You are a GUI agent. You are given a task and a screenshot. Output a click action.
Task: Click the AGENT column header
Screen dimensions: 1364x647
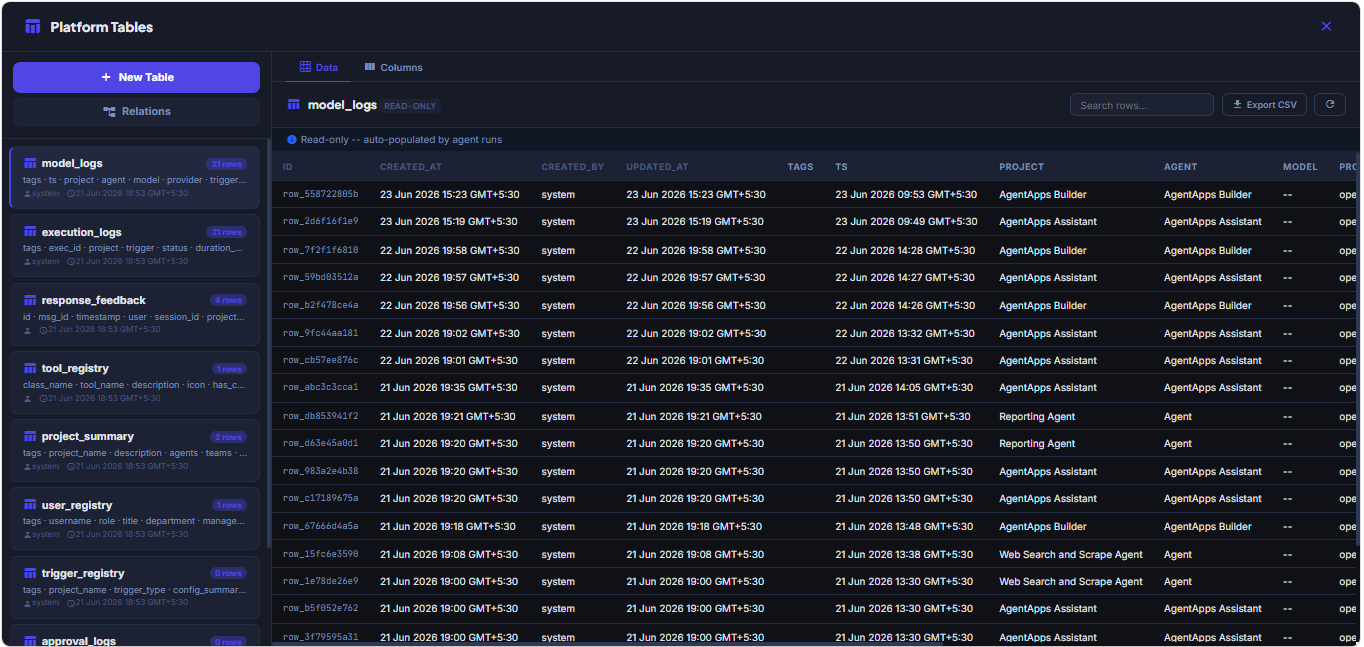[x=1181, y=167]
